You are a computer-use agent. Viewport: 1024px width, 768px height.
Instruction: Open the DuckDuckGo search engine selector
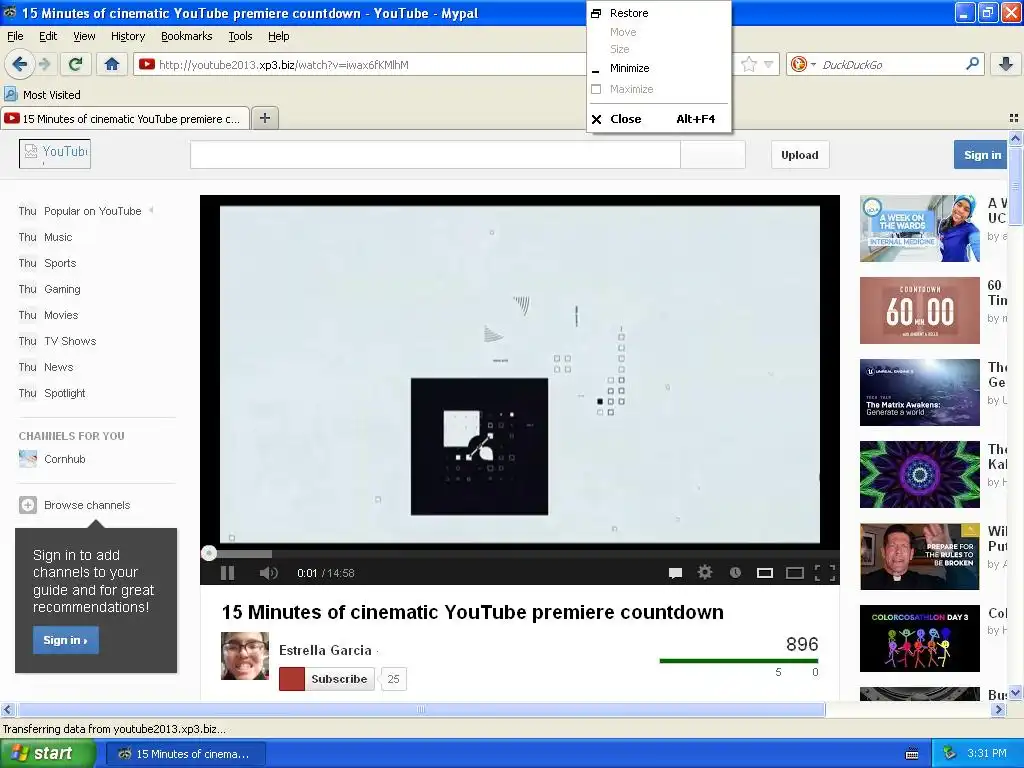click(x=803, y=64)
